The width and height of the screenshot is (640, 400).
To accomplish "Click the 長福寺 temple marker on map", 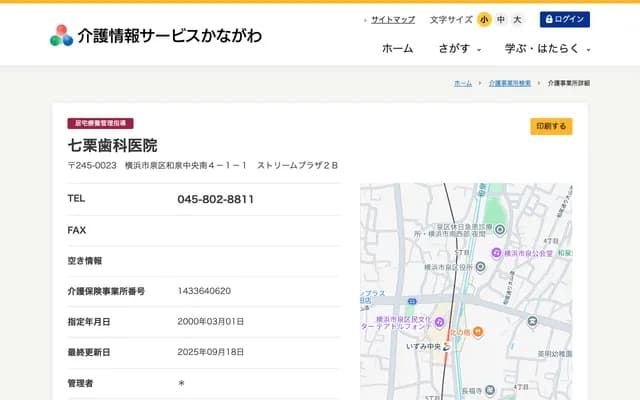I will point(491,390).
